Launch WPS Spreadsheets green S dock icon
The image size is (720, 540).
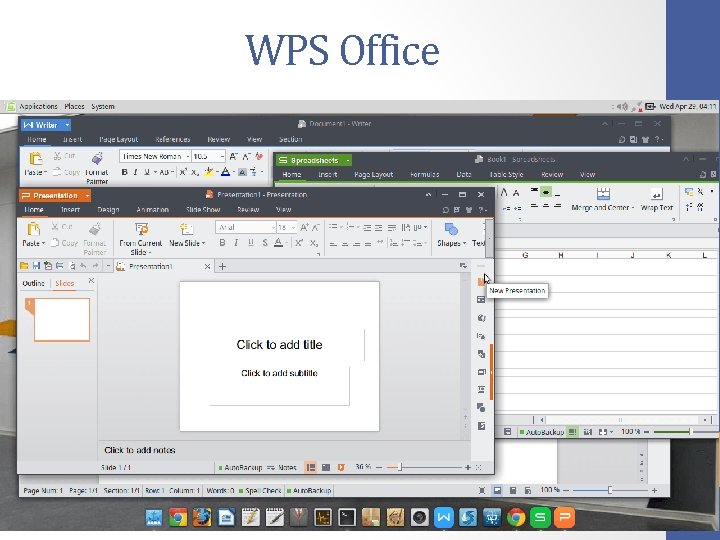pyautogui.click(x=540, y=518)
